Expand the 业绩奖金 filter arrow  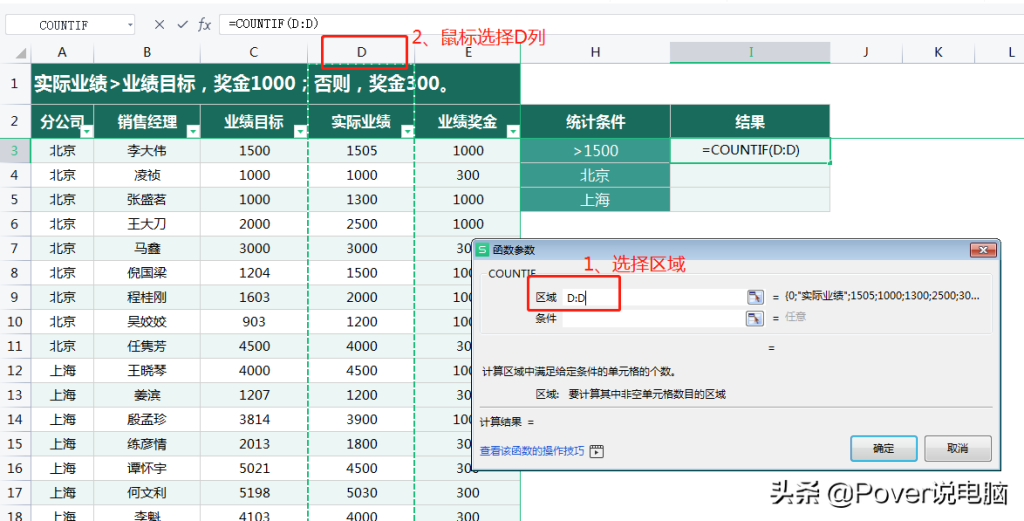512,131
